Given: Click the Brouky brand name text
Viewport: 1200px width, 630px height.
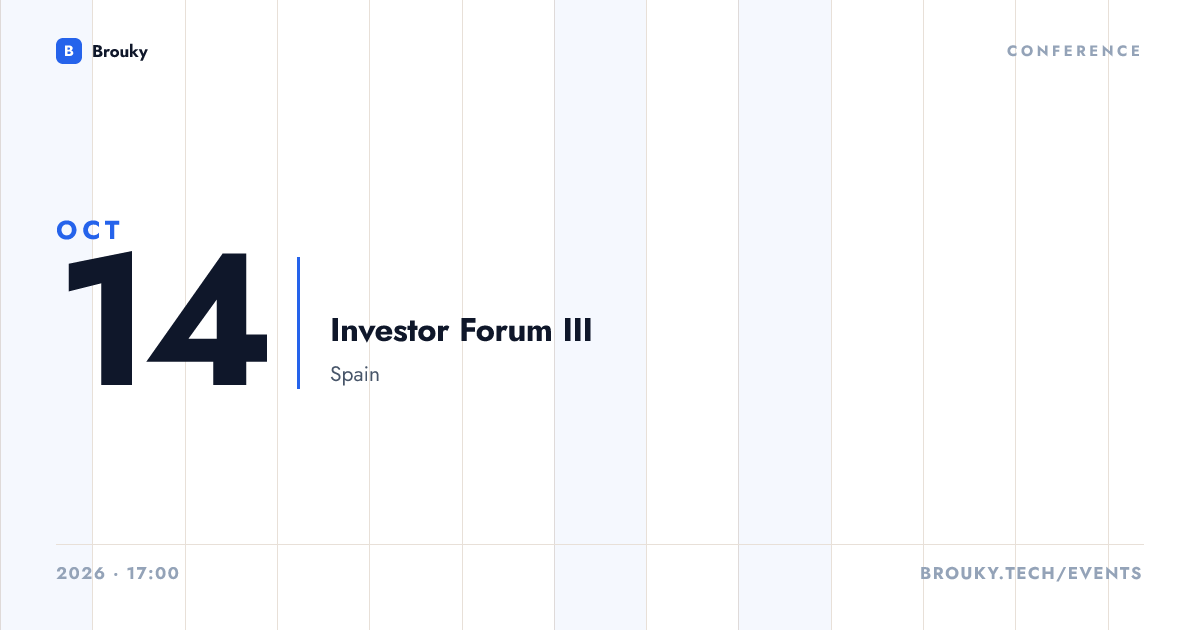Looking at the screenshot, I should 120,51.
